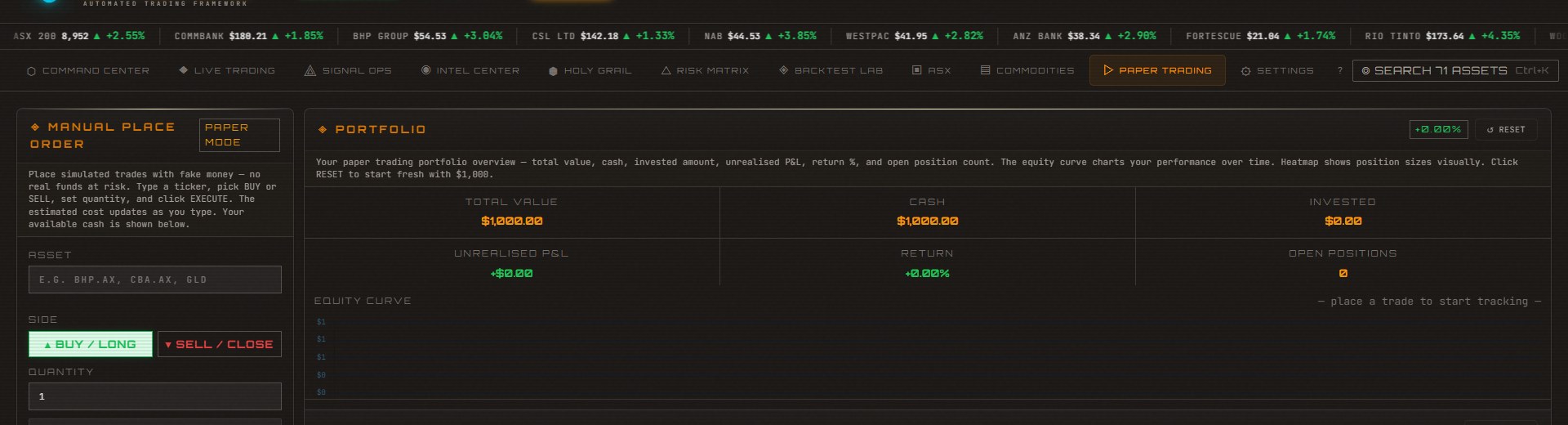Click the Cash $1,000.00 figure
Viewport: 1568px width, 425px height.
point(928,221)
